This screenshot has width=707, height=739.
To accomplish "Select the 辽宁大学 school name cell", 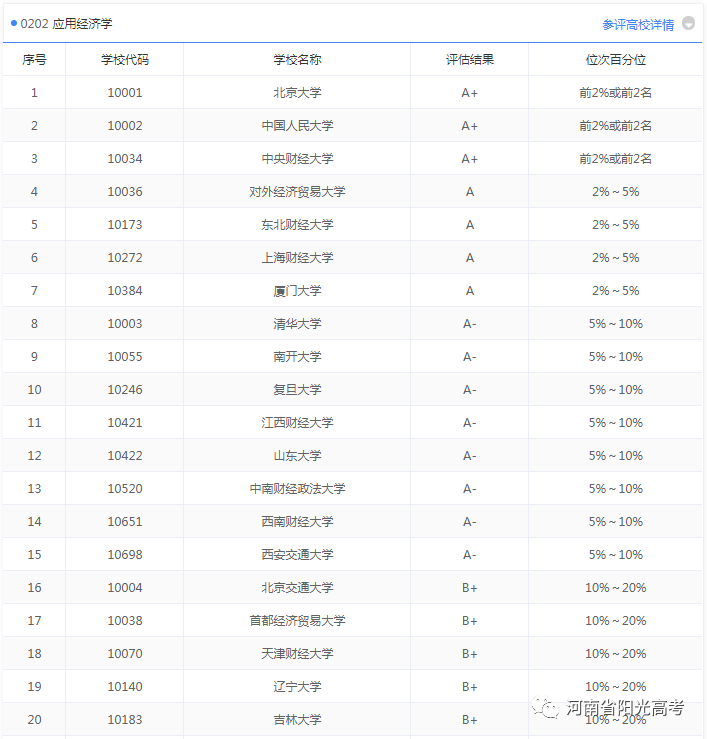I will (297, 687).
